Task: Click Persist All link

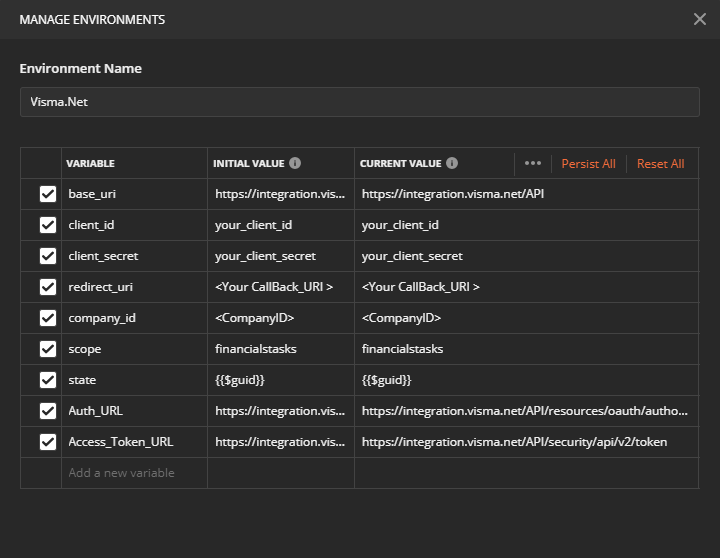Action: tap(588, 164)
